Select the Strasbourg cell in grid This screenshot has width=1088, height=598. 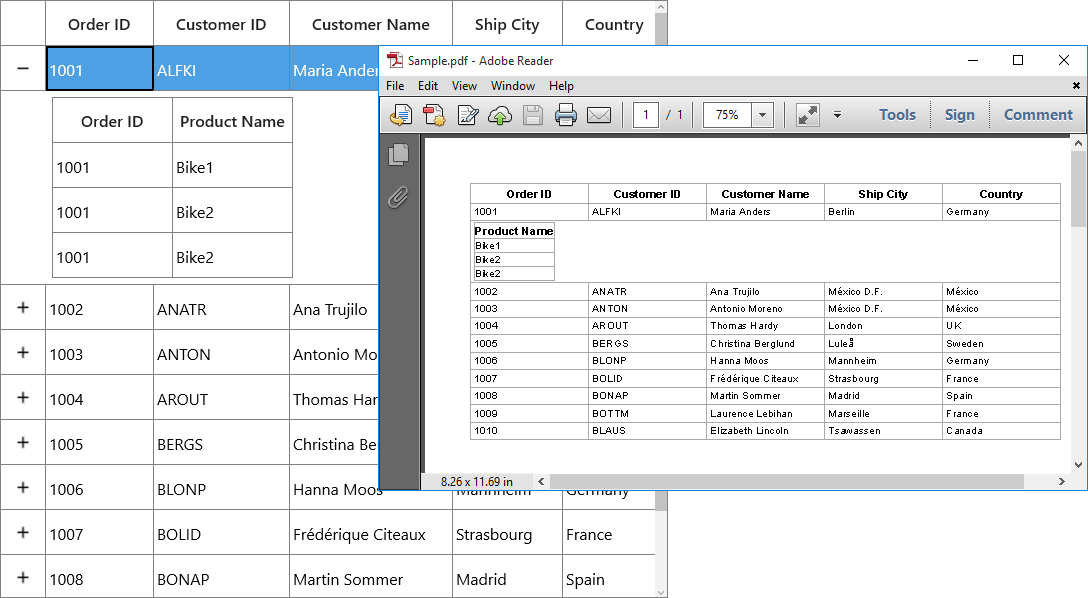507,533
